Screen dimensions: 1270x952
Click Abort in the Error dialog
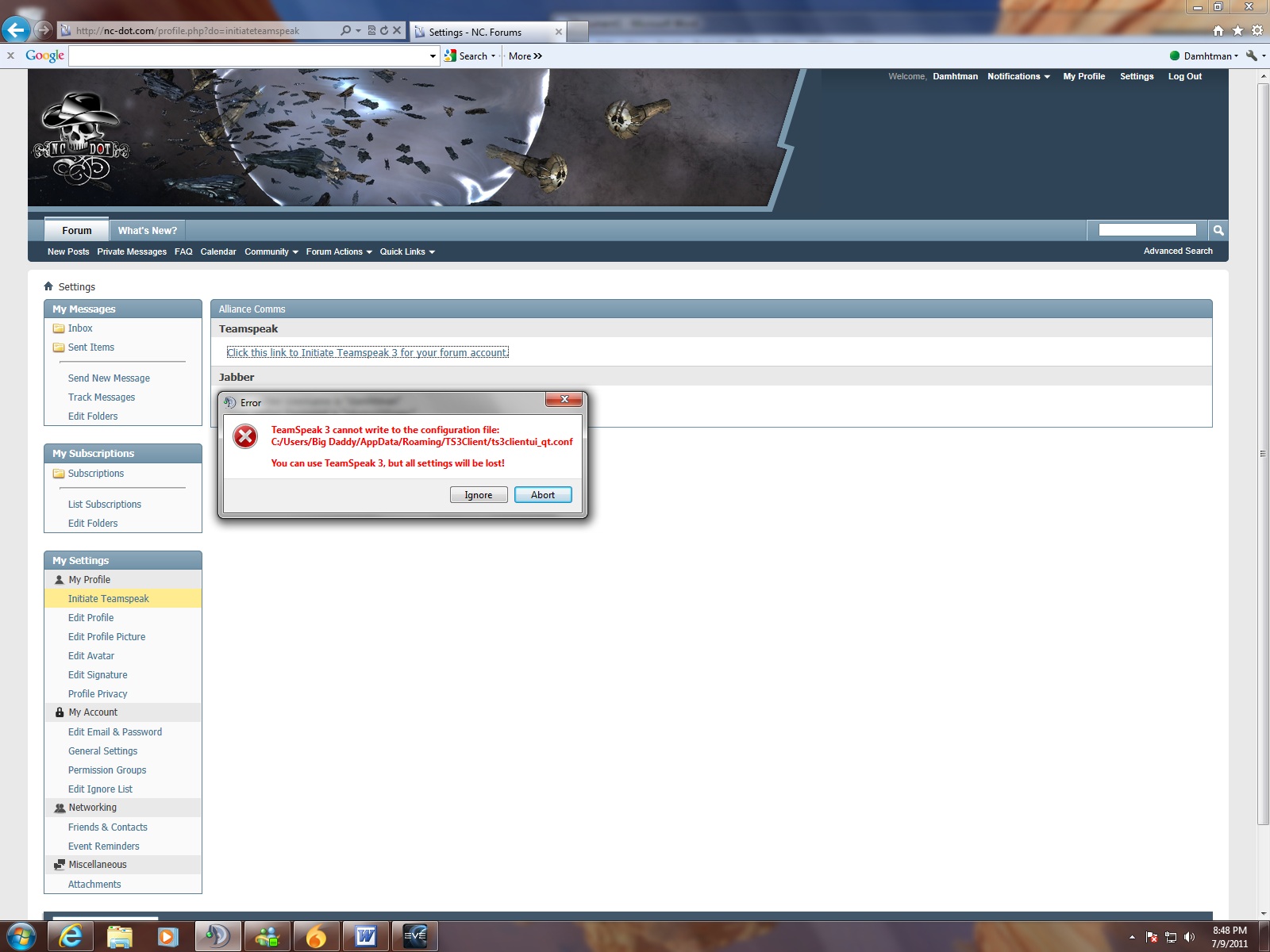[543, 495]
